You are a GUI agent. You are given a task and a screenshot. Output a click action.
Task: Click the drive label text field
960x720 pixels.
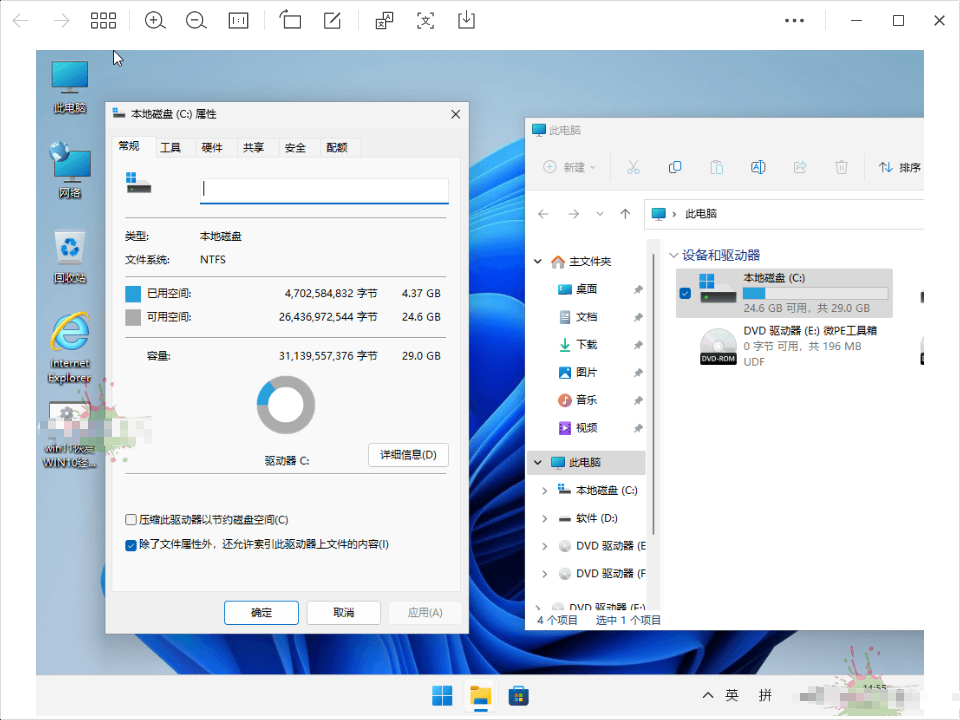pyautogui.click(x=324, y=190)
